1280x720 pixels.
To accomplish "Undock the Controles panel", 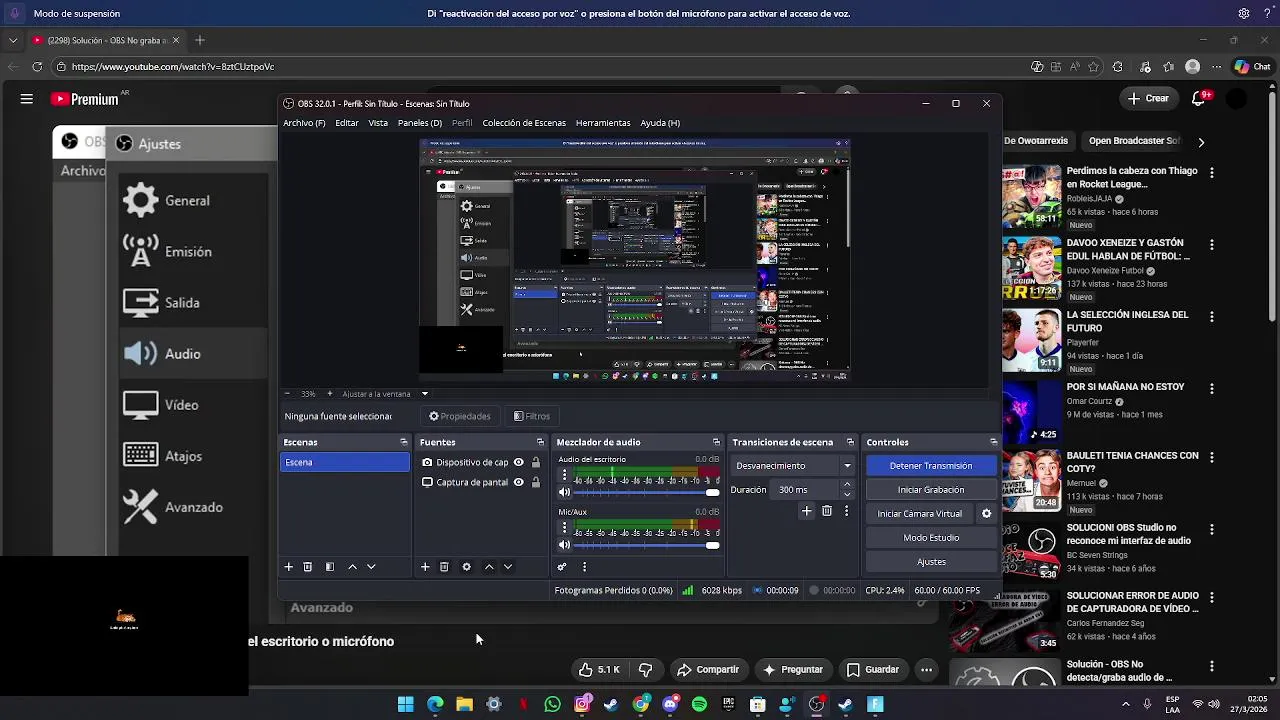I will tap(993, 442).
